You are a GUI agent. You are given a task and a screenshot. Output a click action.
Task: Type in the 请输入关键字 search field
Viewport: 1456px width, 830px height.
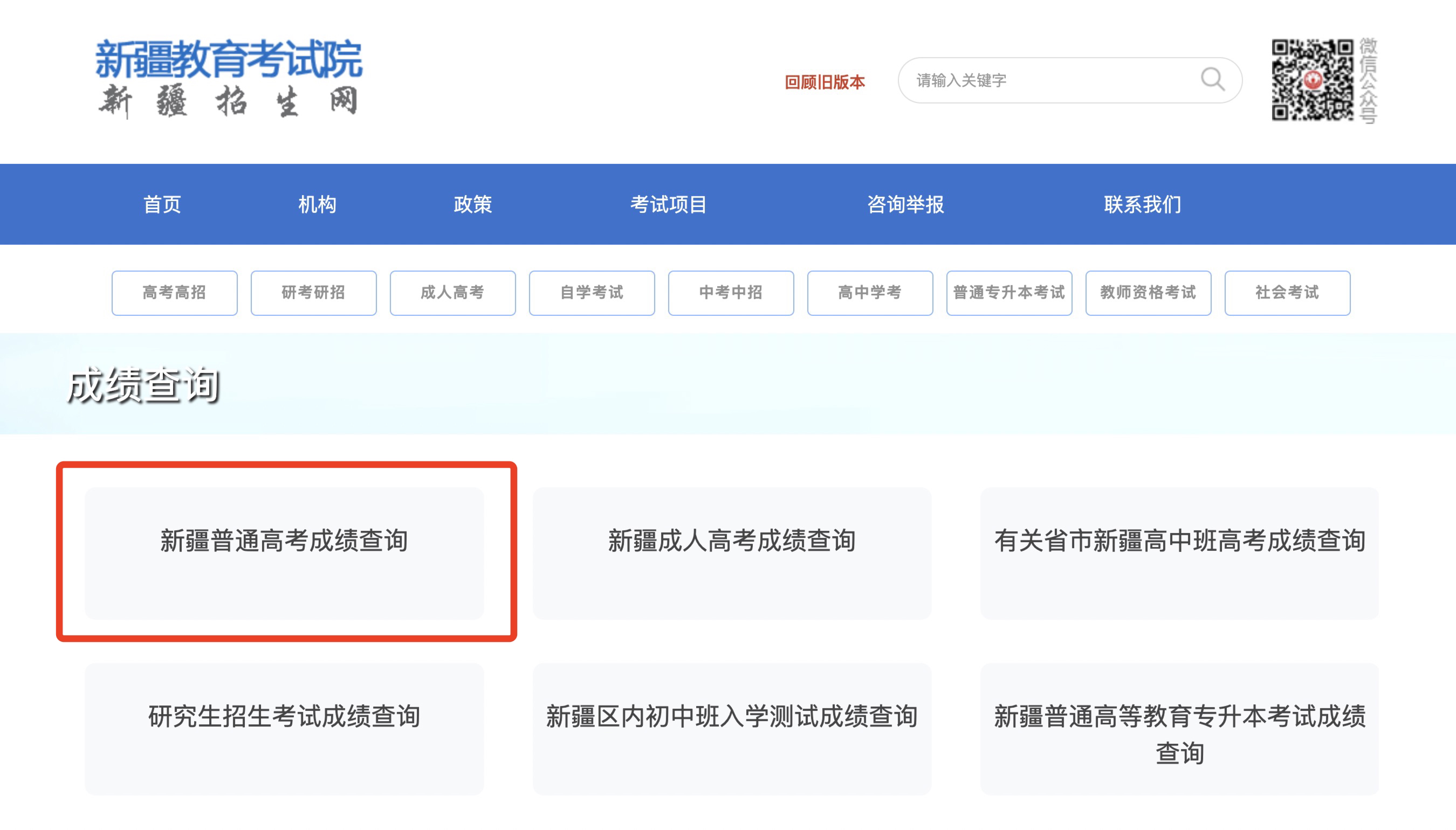tap(1049, 80)
